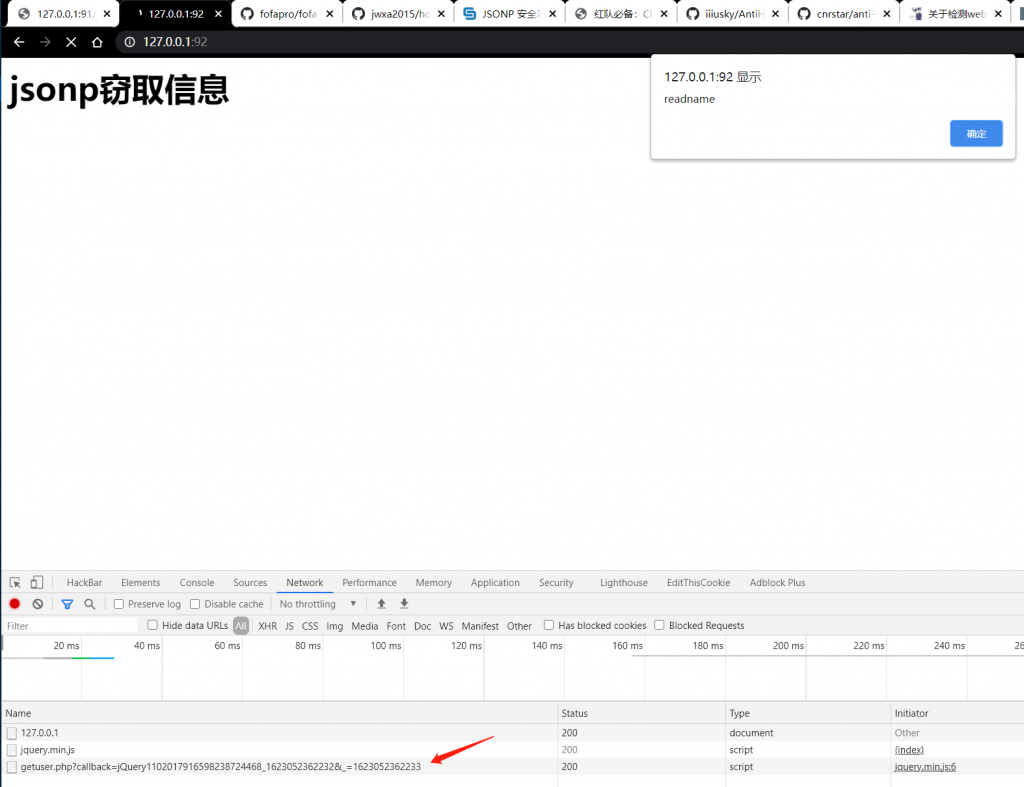Filter requests by CSS type

[310, 626]
